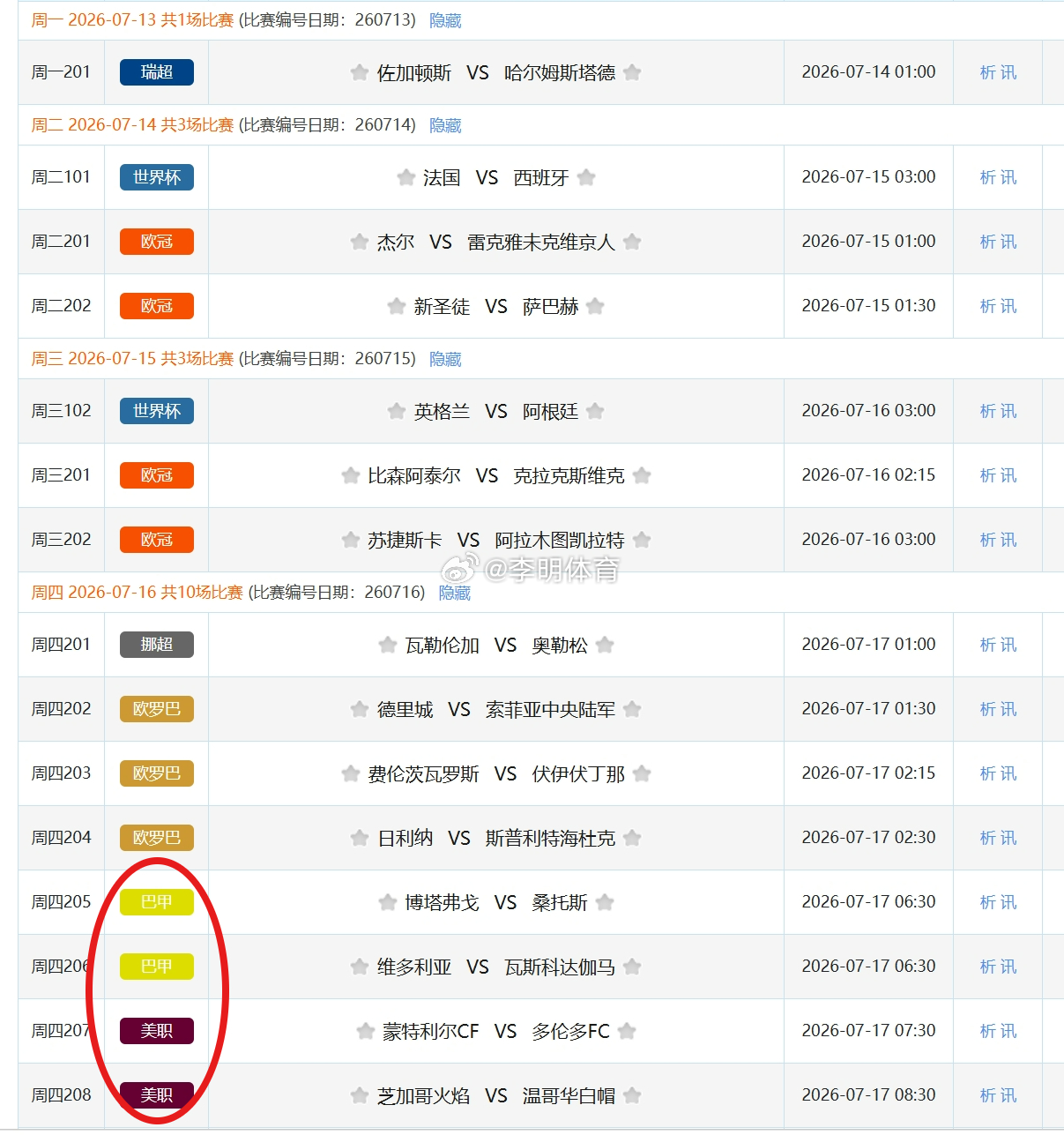Favorite the star beside 佐加顿斯
The width and height of the screenshot is (1064, 1135).
click(x=360, y=72)
